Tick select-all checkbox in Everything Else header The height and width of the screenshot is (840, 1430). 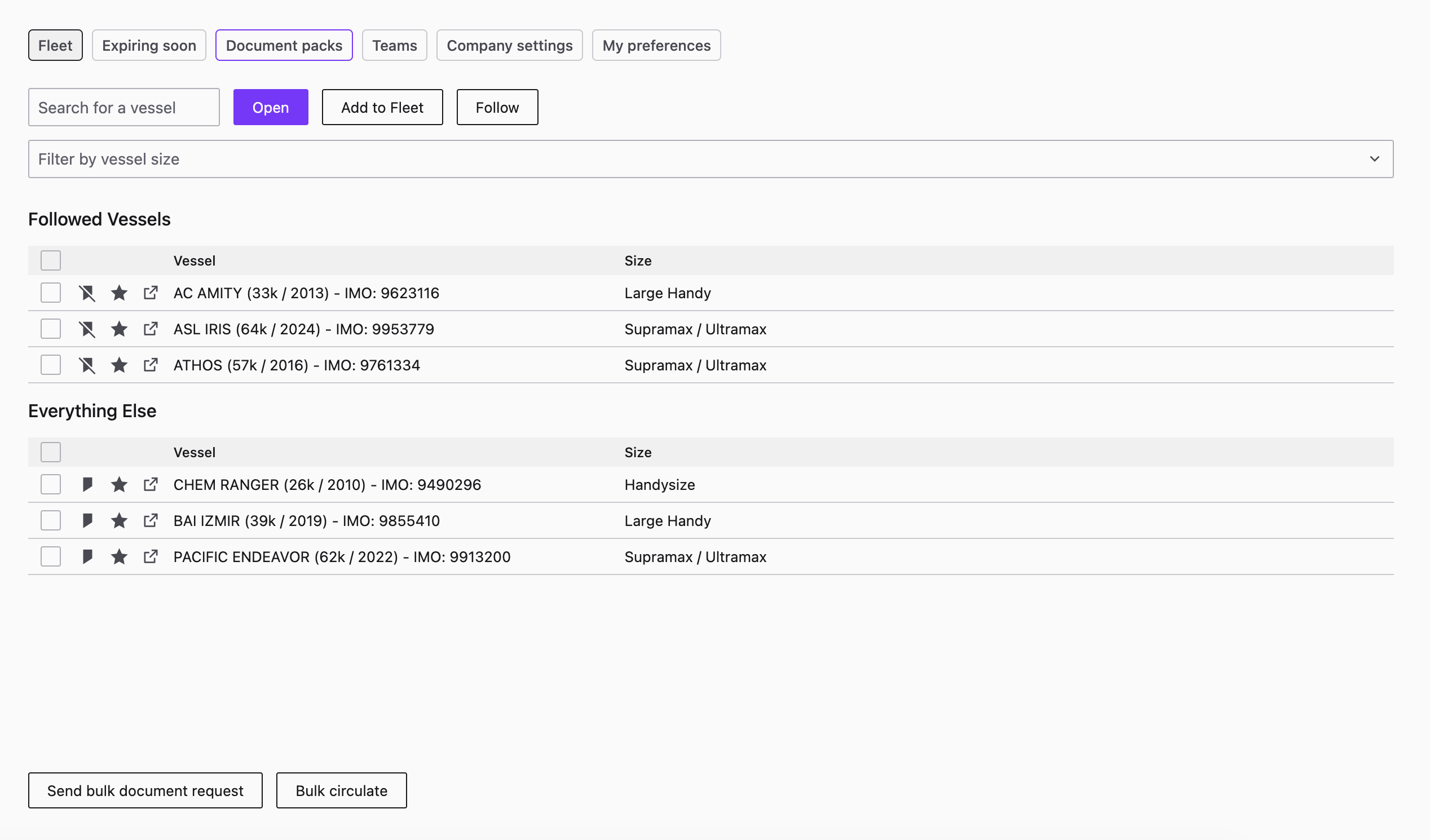[x=51, y=453]
